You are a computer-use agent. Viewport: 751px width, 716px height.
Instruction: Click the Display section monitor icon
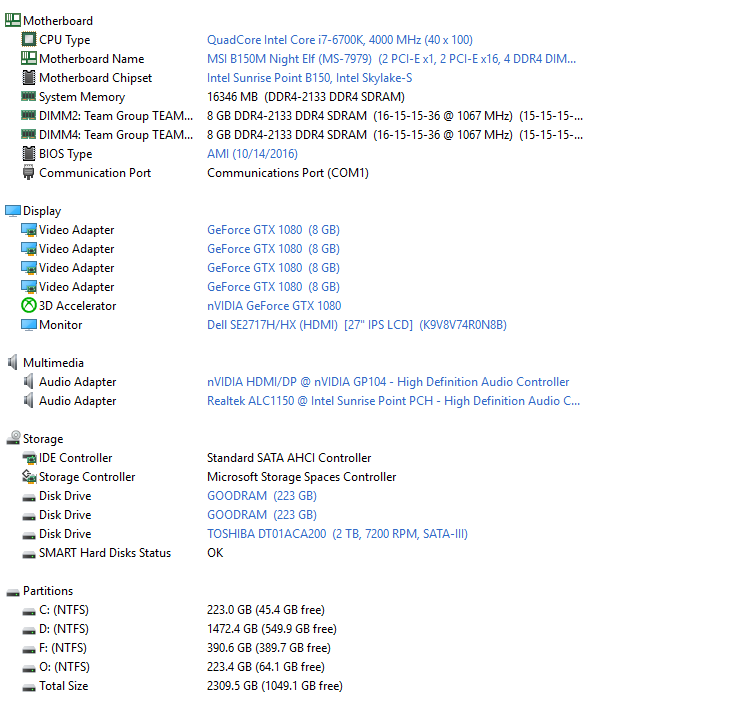click(12, 210)
